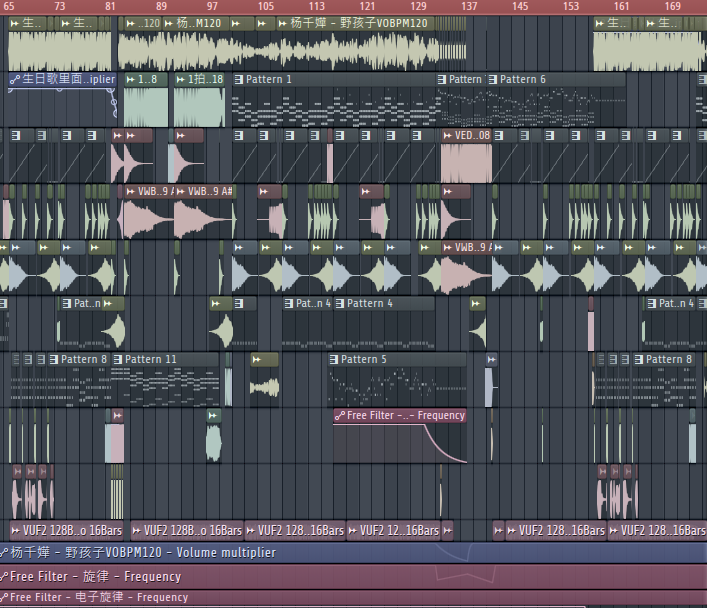Open the VED..08 audio clip icon
Viewport: 707px width, 608px height.
click(446, 136)
